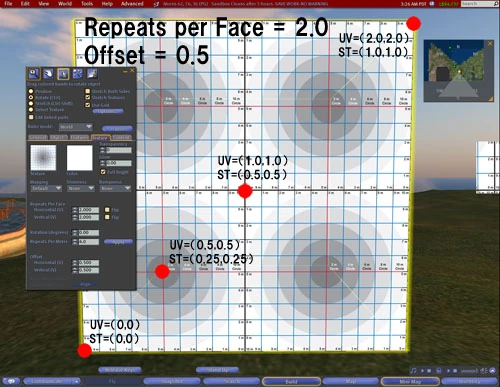Click the grid Options button

coord(108,111)
